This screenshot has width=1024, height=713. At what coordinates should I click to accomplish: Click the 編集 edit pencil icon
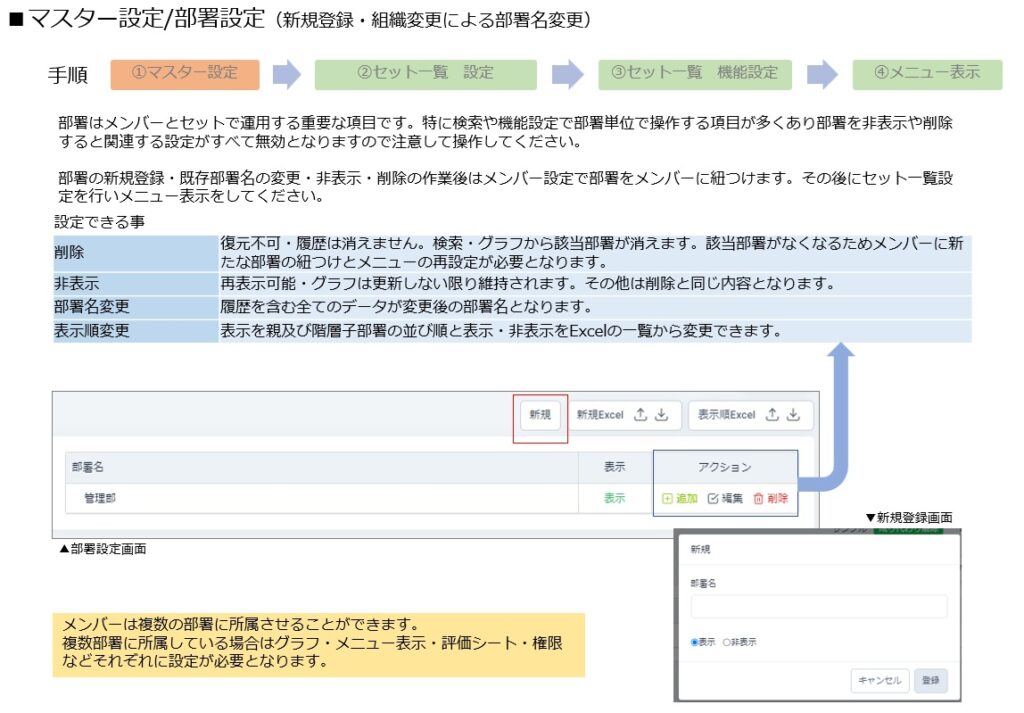click(x=713, y=498)
